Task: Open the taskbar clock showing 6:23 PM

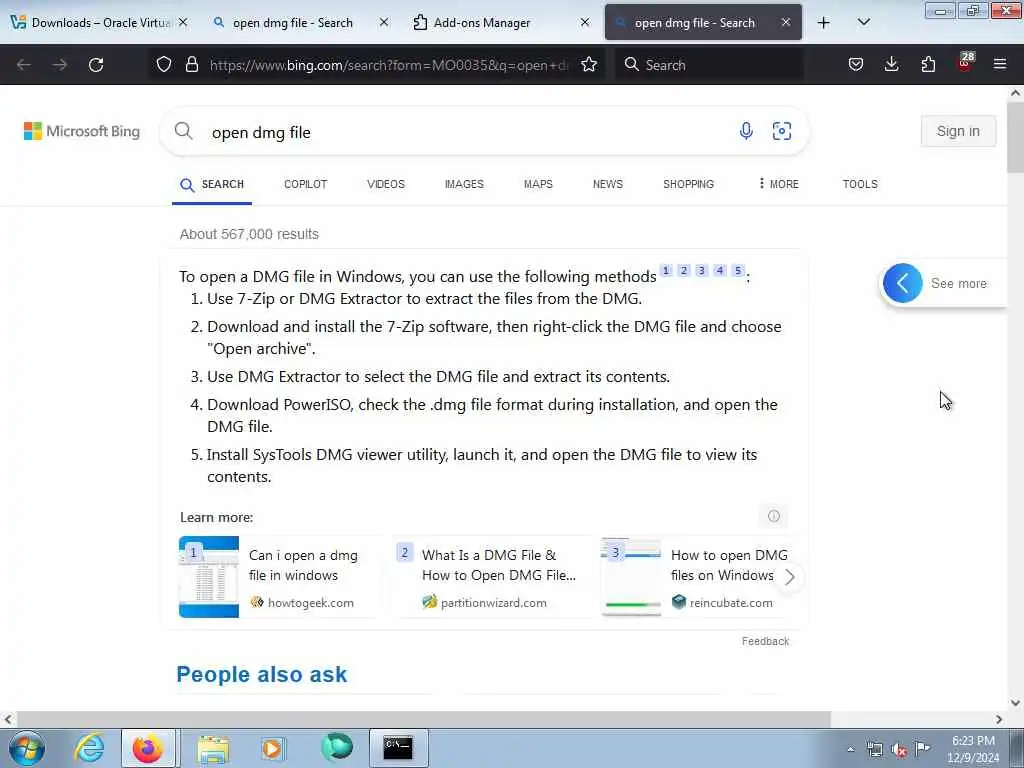Action: point(973,749)
